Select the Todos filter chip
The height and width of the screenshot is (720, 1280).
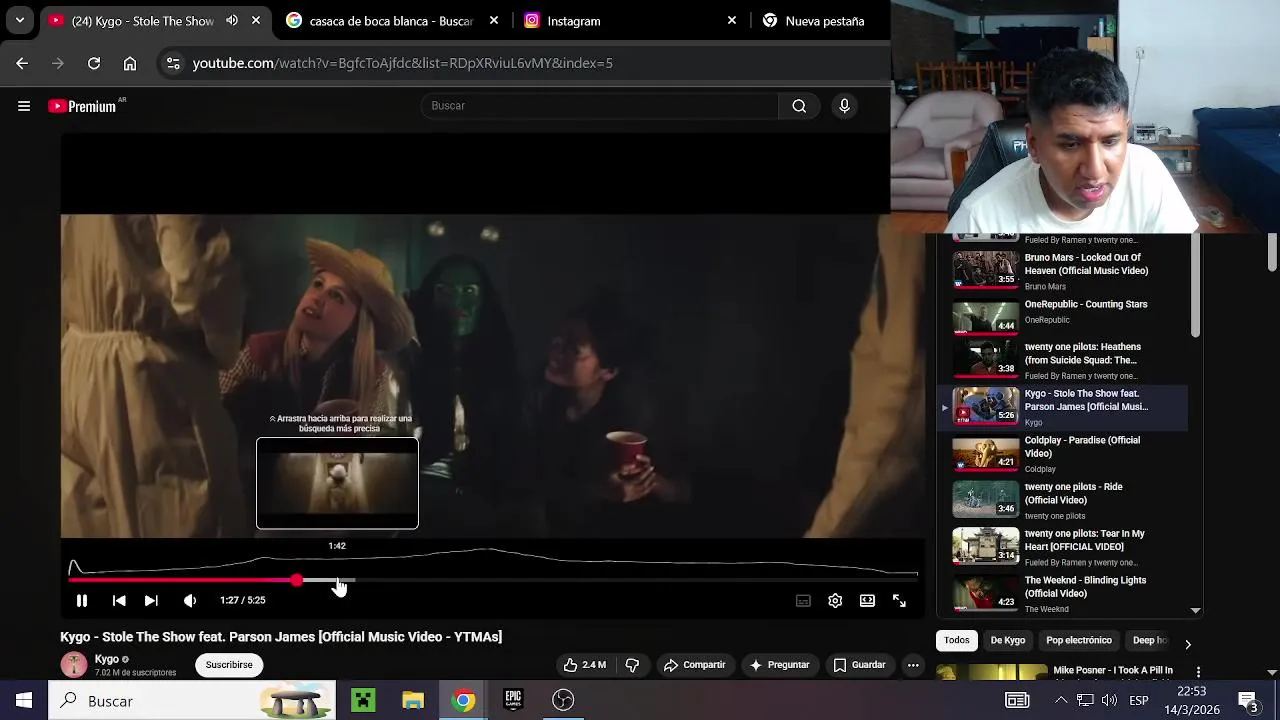tap(957, 640)
